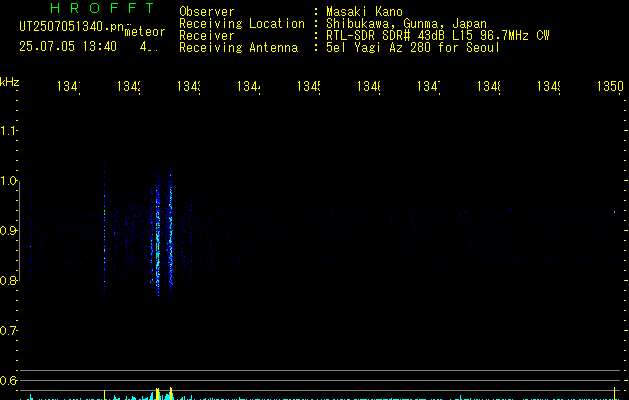Select the observer name Masaki Kano
The image size is (629, 400).
click(x=364, y=11)
